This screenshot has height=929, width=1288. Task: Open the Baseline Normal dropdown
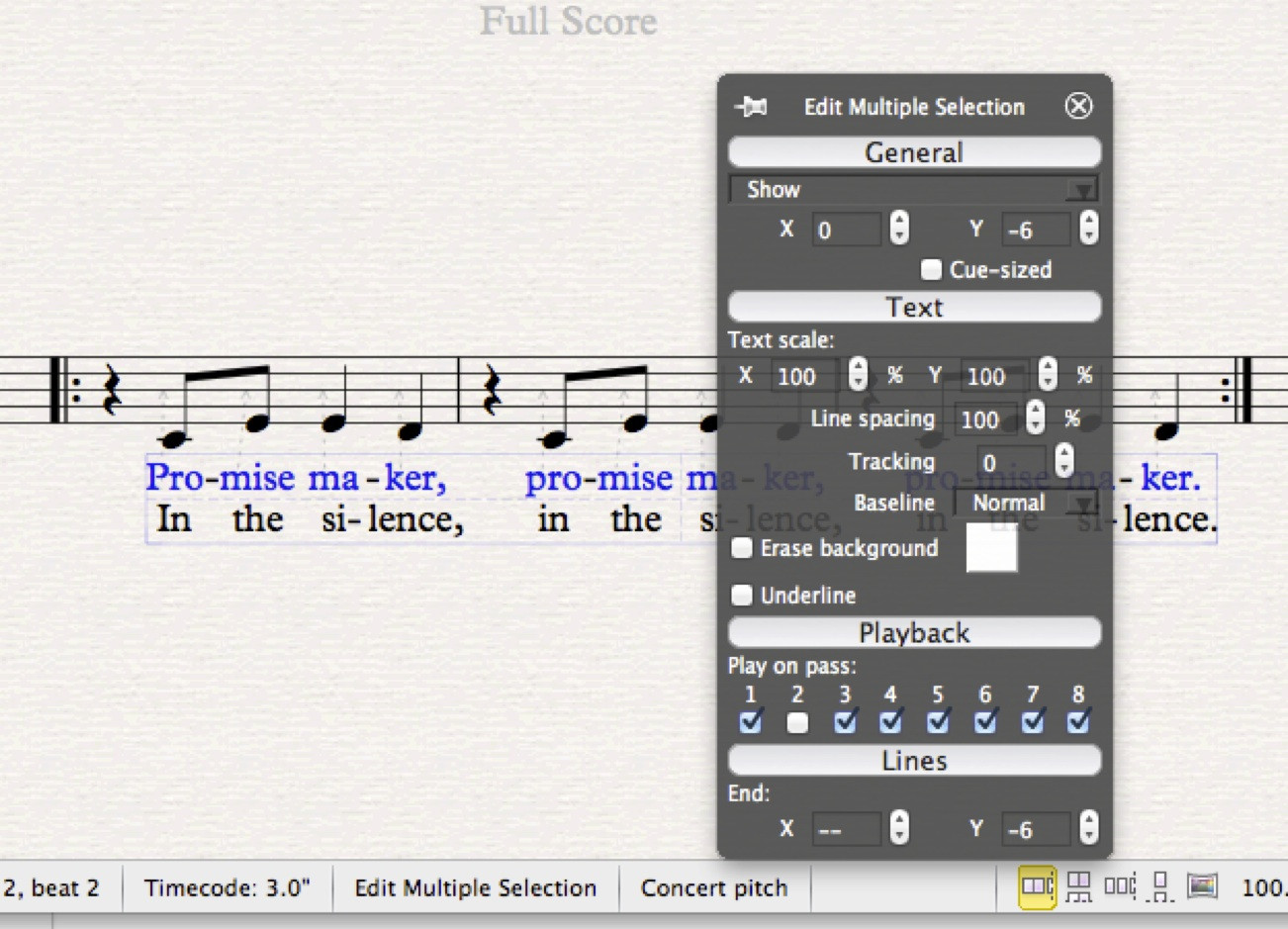[x=1026, y=503]
